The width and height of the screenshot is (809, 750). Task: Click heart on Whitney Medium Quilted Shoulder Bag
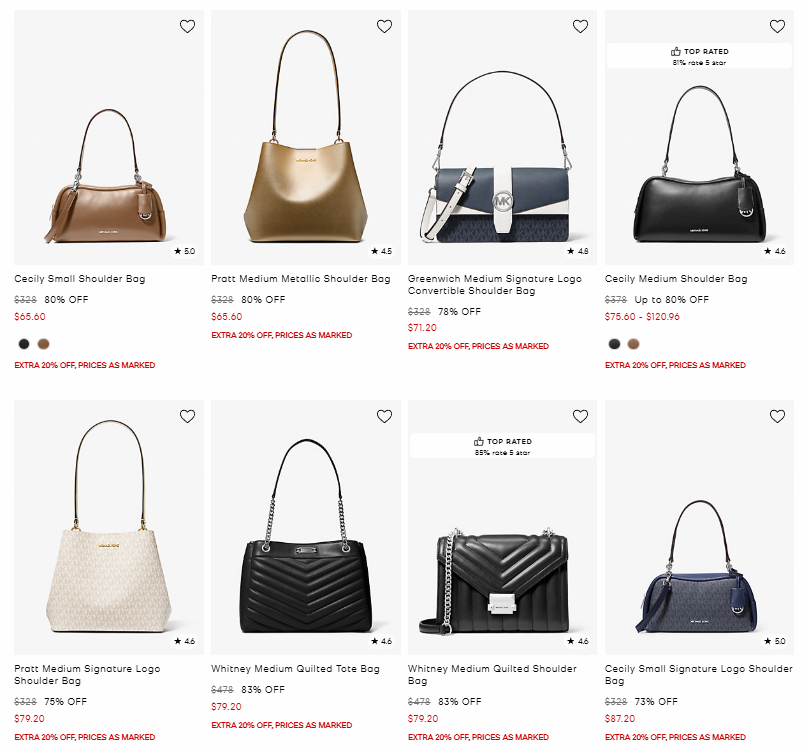(x=580, y=416)
